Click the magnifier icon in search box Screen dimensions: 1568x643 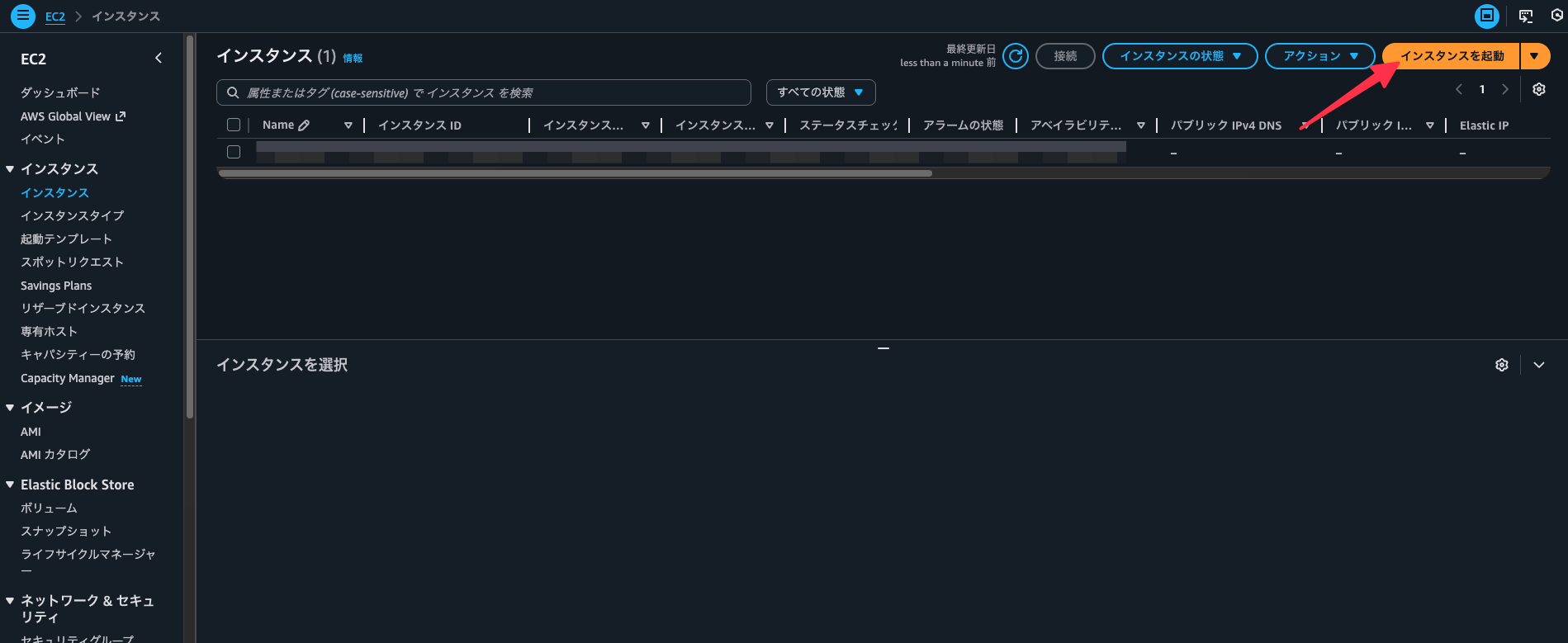click(234, 92)
